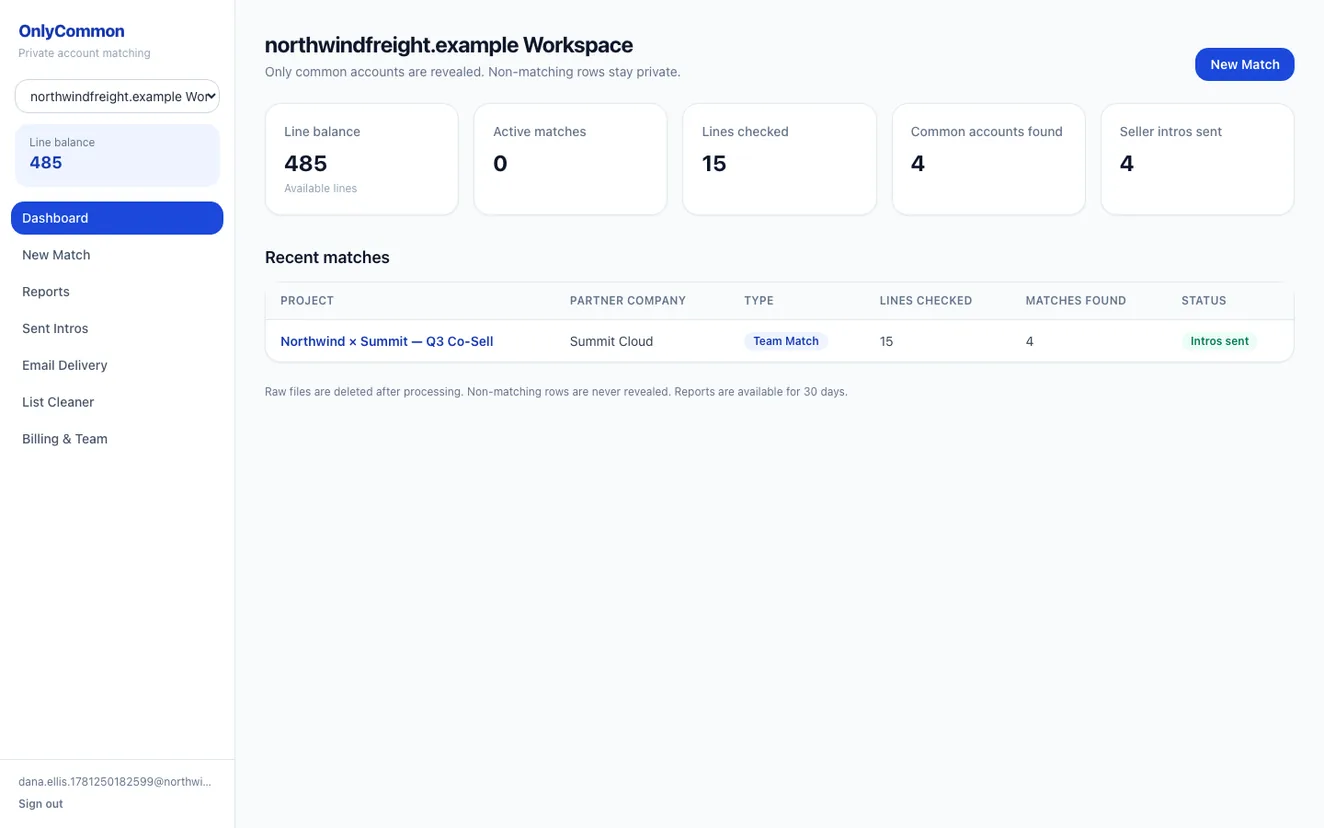The width and height of the screenshot is (1324, 828).
Task: Click the TYPE column header
Action: pos(759,301)
